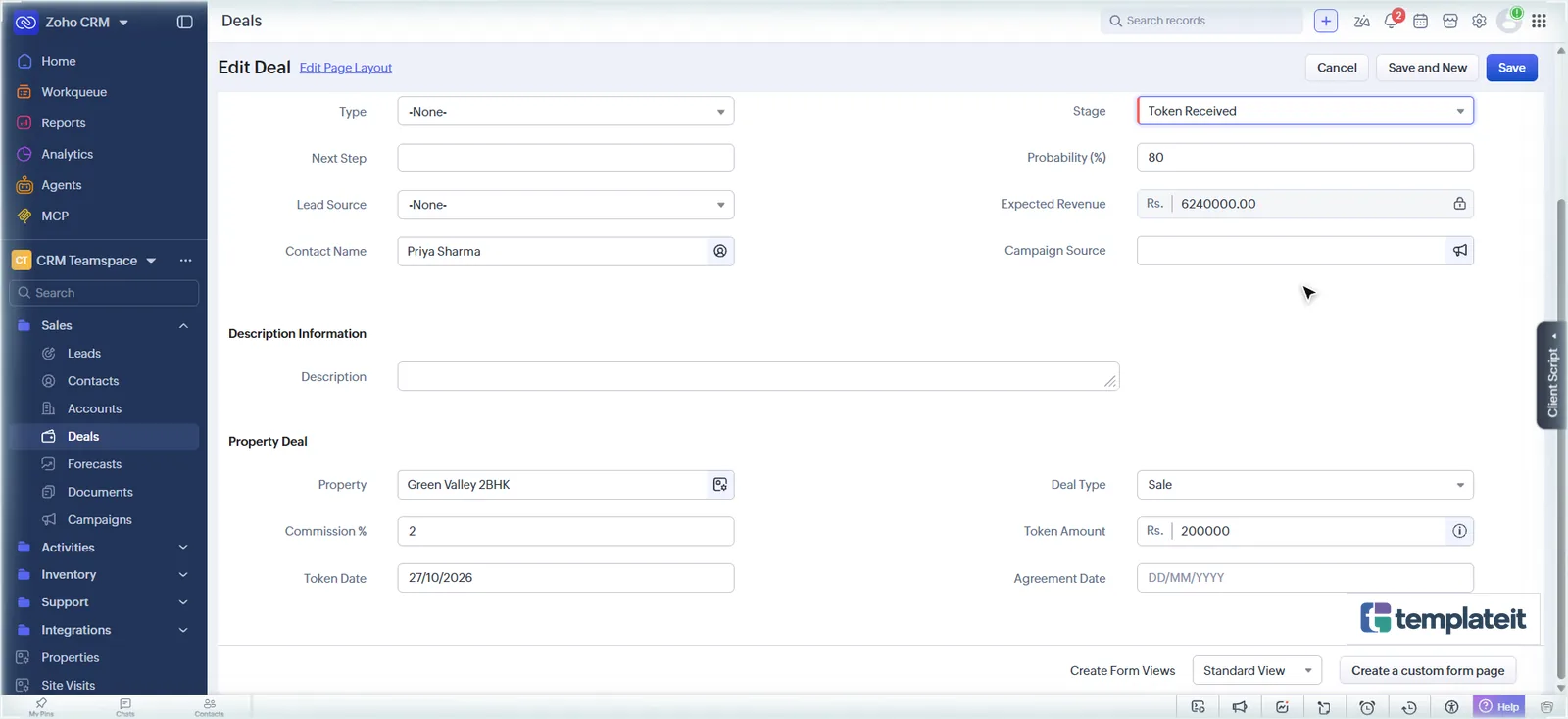Viewport: 1568px width, 719px height.
Task: Click the blue plus quick-create icon
Action: coord(1326,21)
